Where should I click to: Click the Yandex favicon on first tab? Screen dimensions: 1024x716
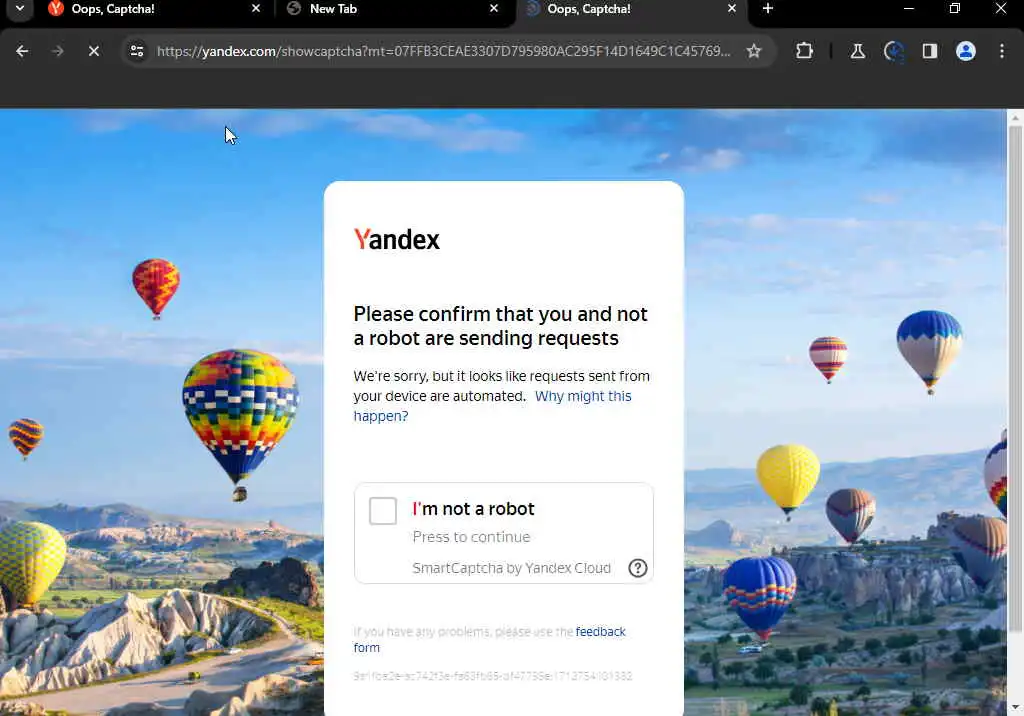pos(56,8)
